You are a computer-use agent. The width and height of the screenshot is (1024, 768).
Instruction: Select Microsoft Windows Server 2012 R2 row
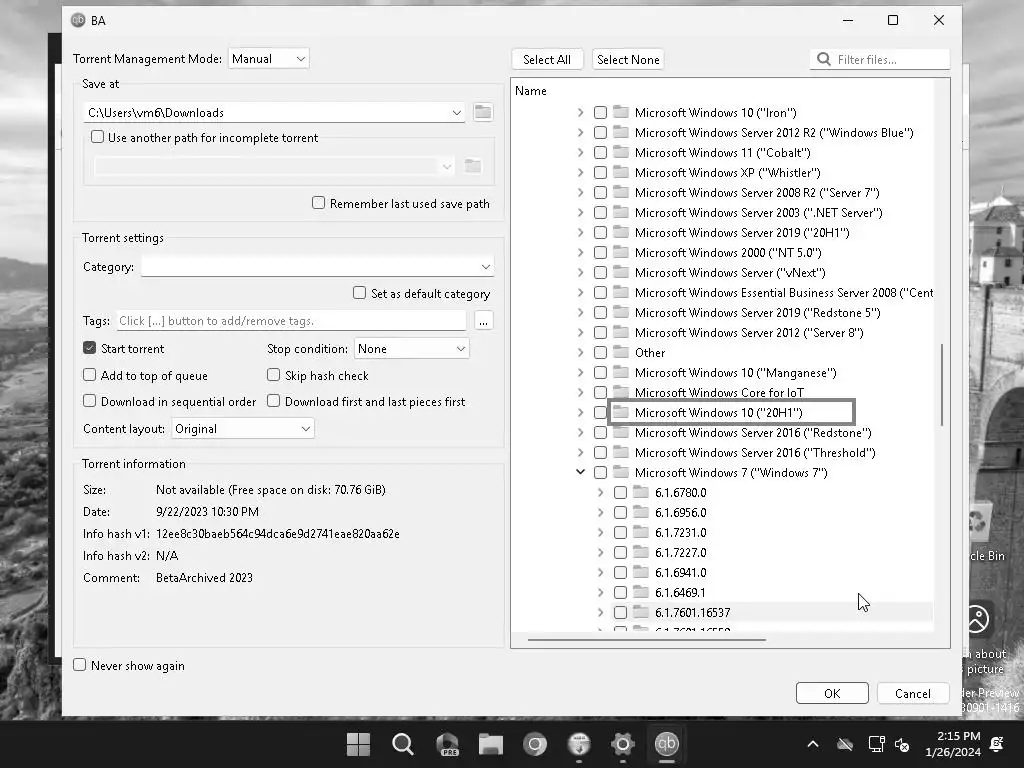(x=773, y=133)
